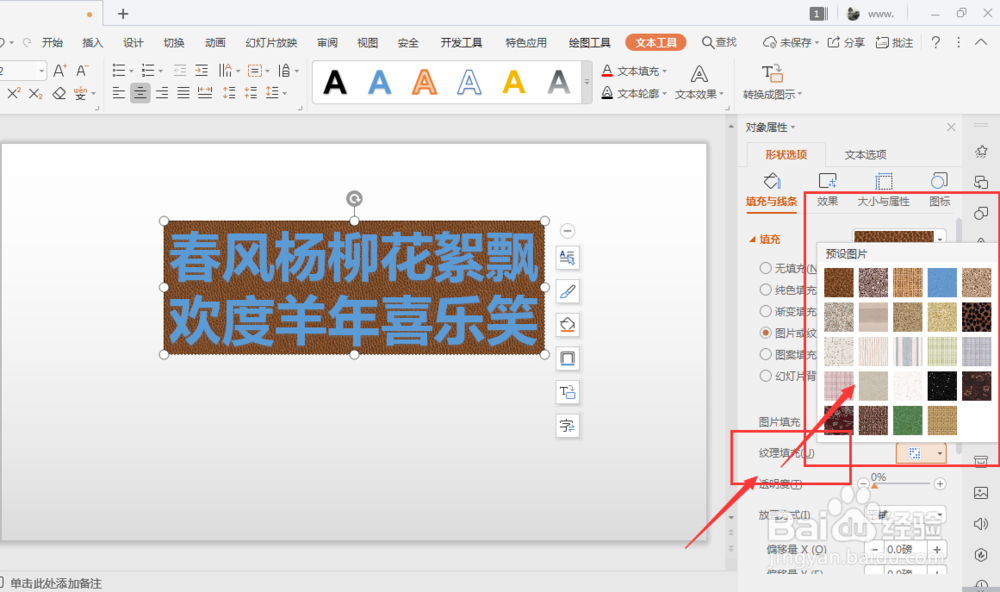Select the gray A text style
This screenshot has width=1000, height=592.
click(x=559, y=82)
